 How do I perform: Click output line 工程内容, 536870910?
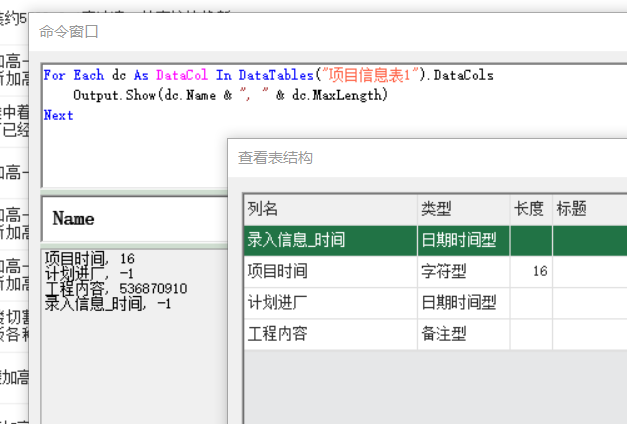116,288
